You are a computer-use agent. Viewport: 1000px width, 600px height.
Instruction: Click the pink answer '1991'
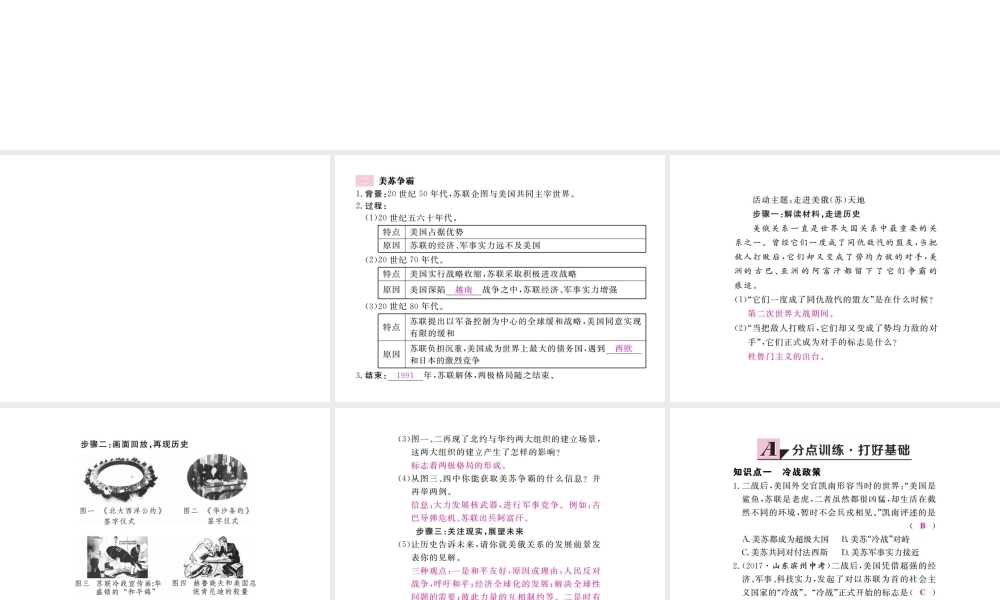click(405, 376)
